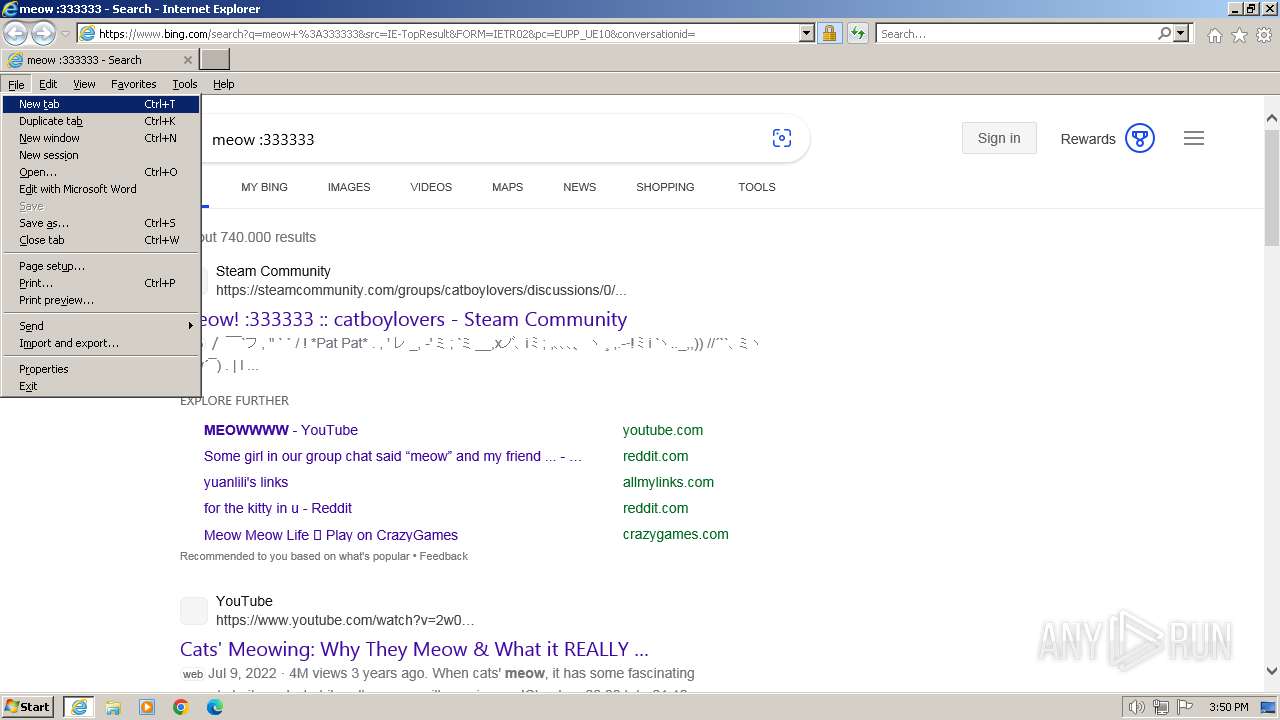Click Bing visual search camera icon
The height and width of the screenshot is (720, 1280).
(x=782, y=139)
